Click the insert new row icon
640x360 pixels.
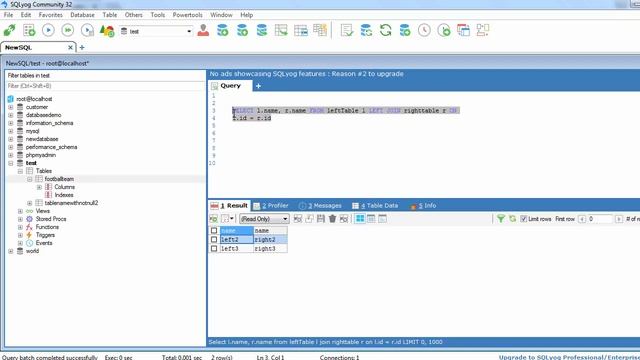click(x=298, y=219)
